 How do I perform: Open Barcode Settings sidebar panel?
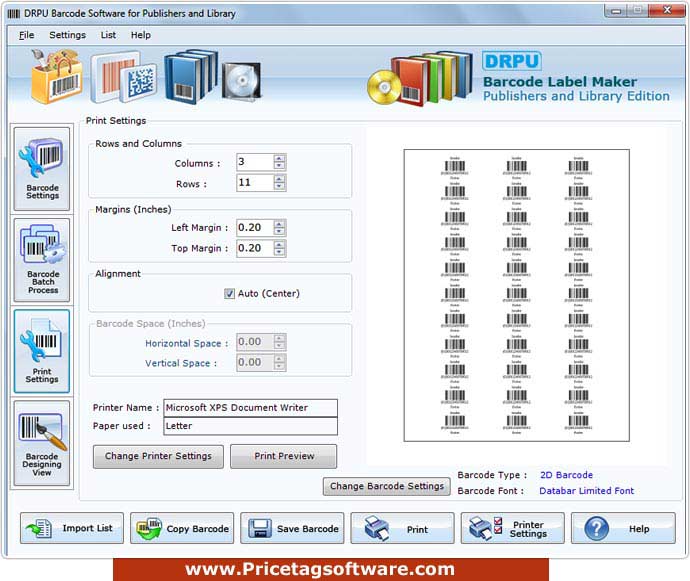(42, 169)
